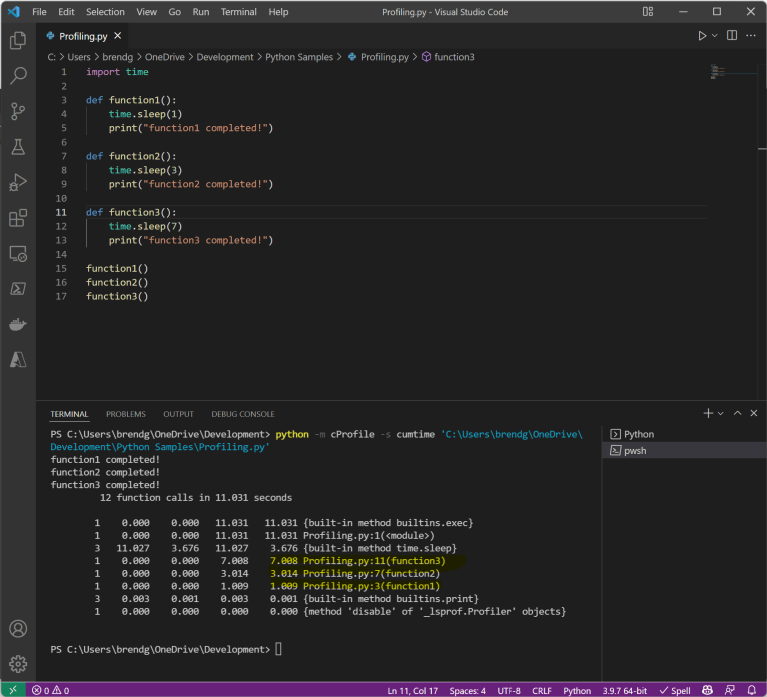Open the terminal launch profile dropdown
This screenshot has width=767, height=697.
pos(721,413)
